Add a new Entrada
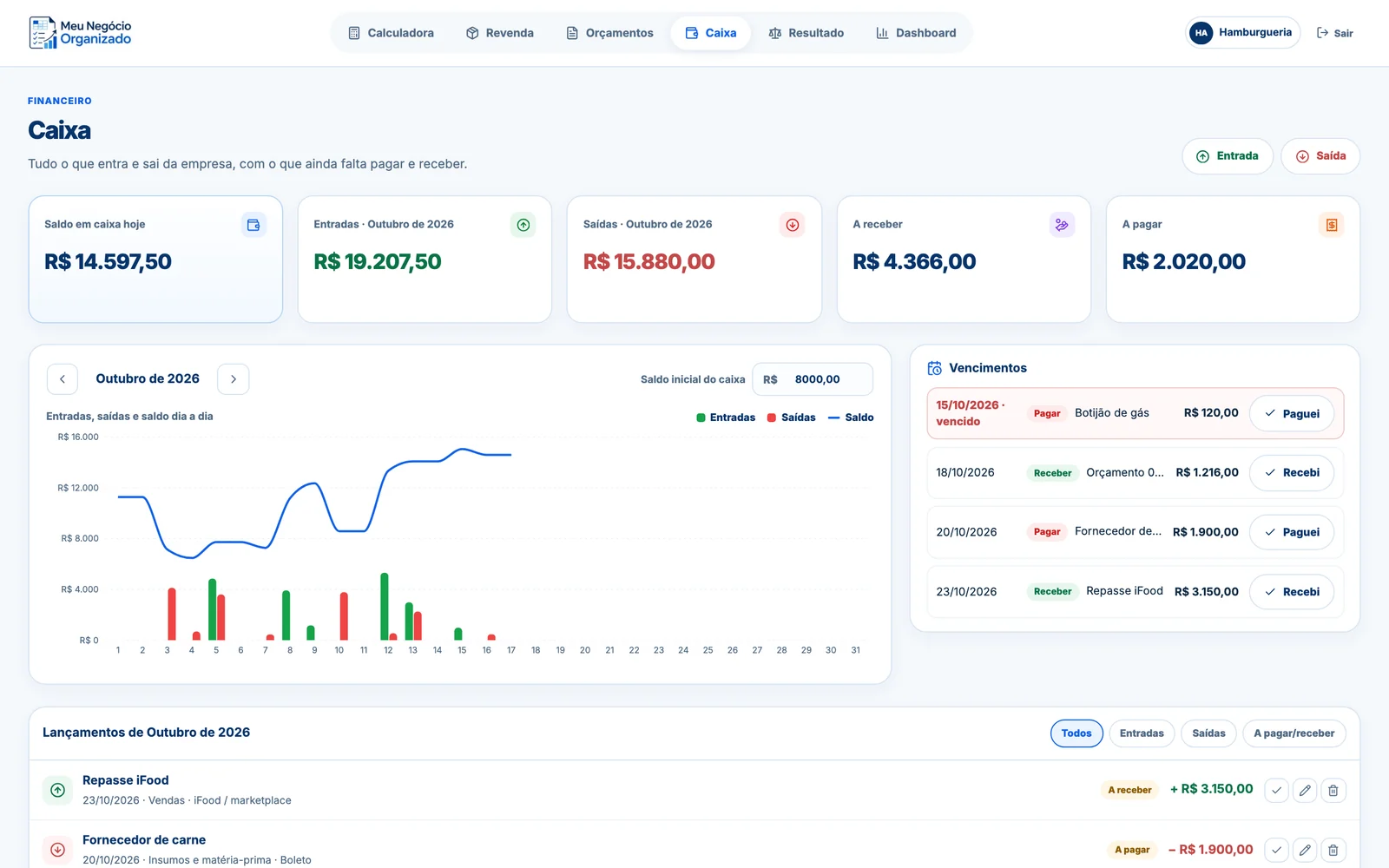 click(1228, 156)
